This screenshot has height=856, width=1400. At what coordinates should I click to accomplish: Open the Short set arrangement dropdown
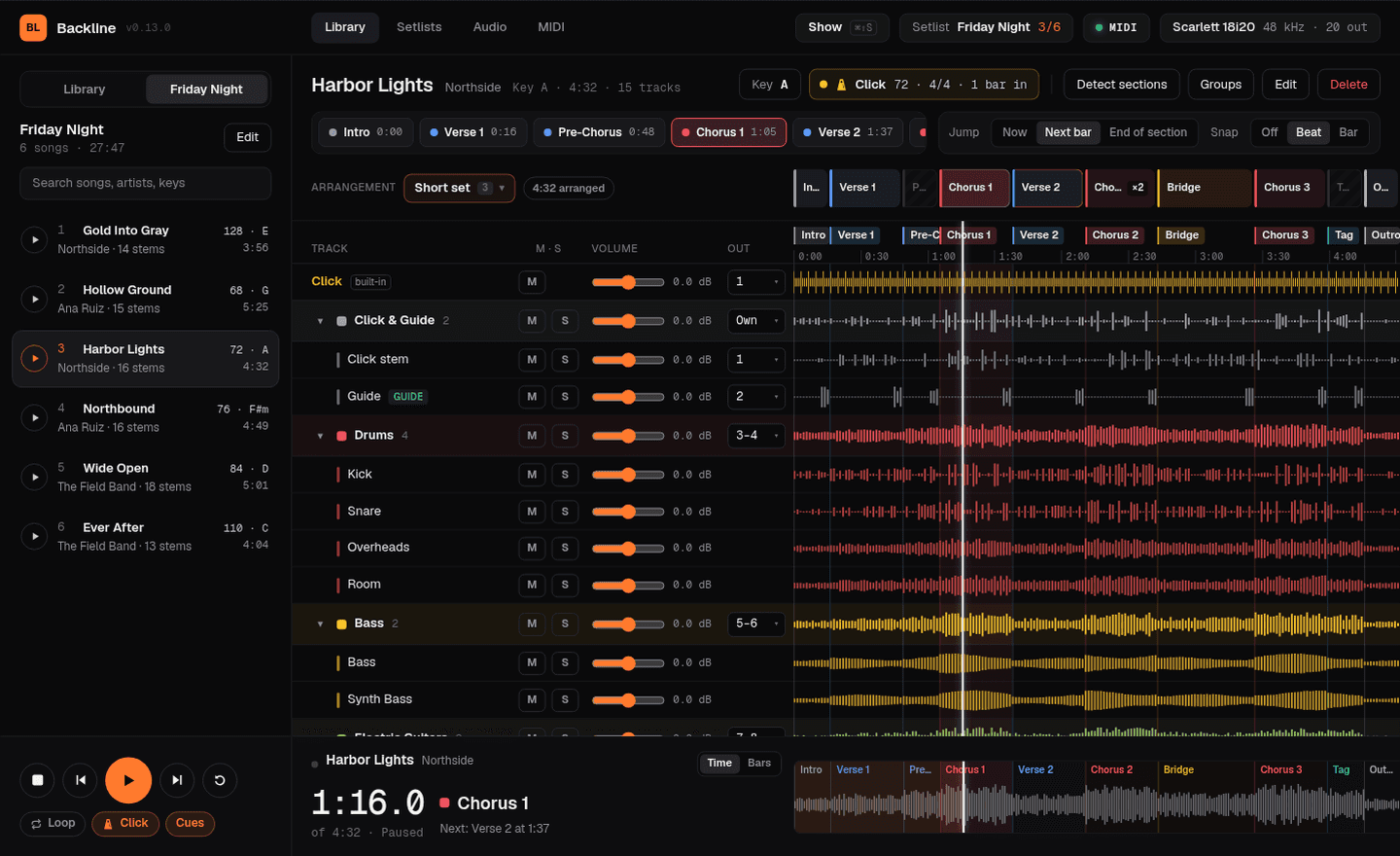pos(459,188)
